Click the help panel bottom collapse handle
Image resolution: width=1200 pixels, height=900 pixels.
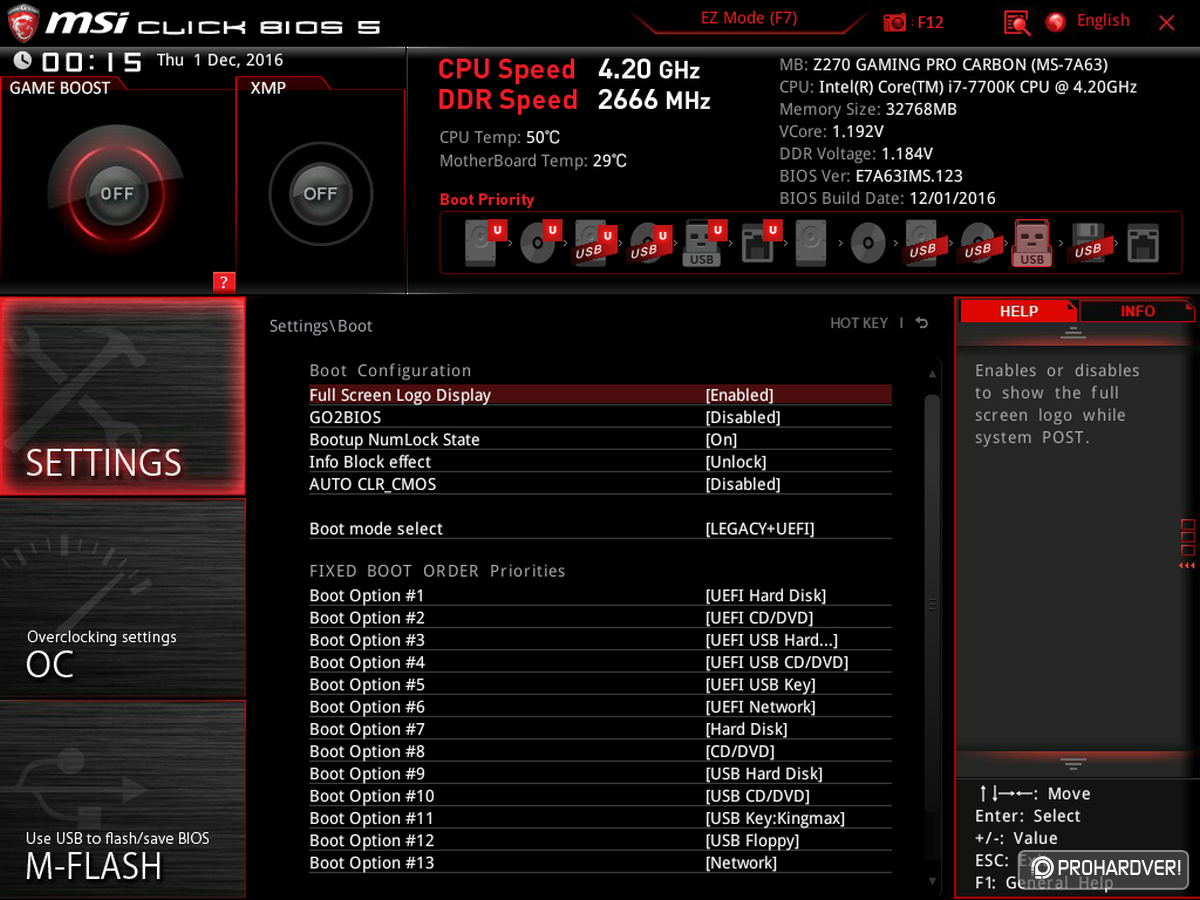coord(1073,764)
